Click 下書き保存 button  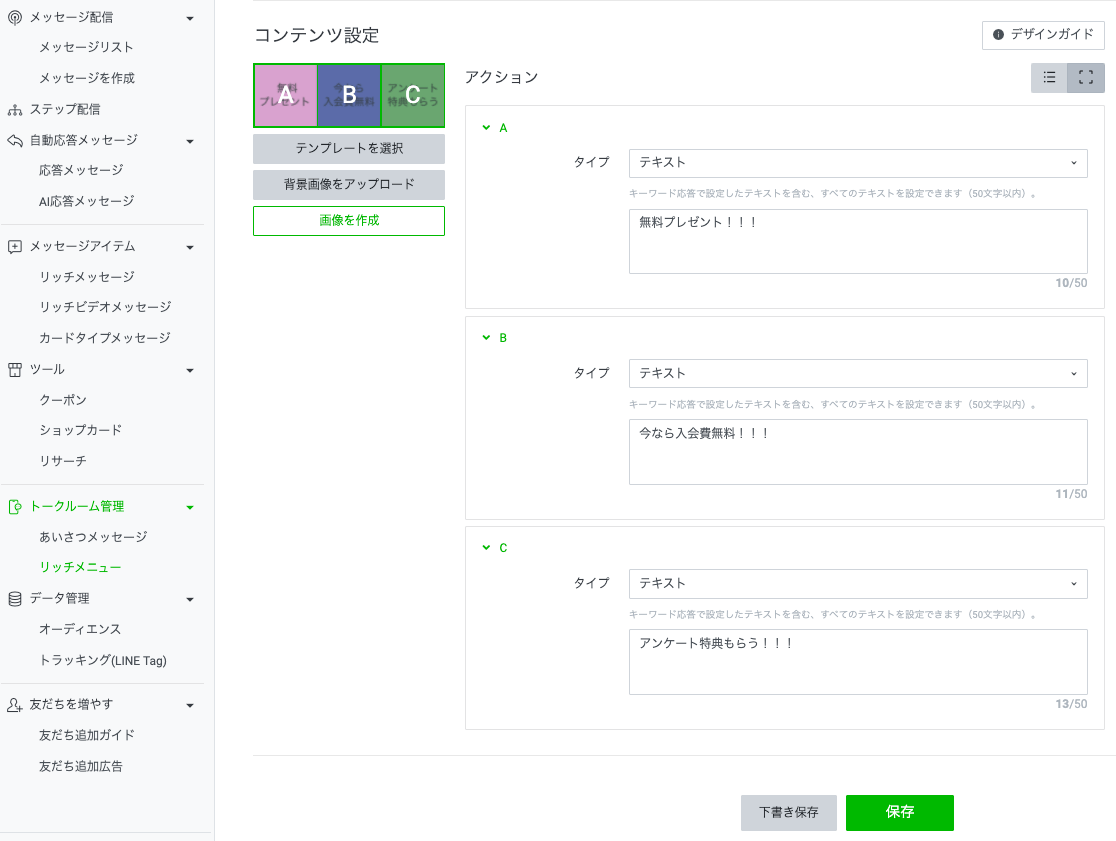(789, 813)
